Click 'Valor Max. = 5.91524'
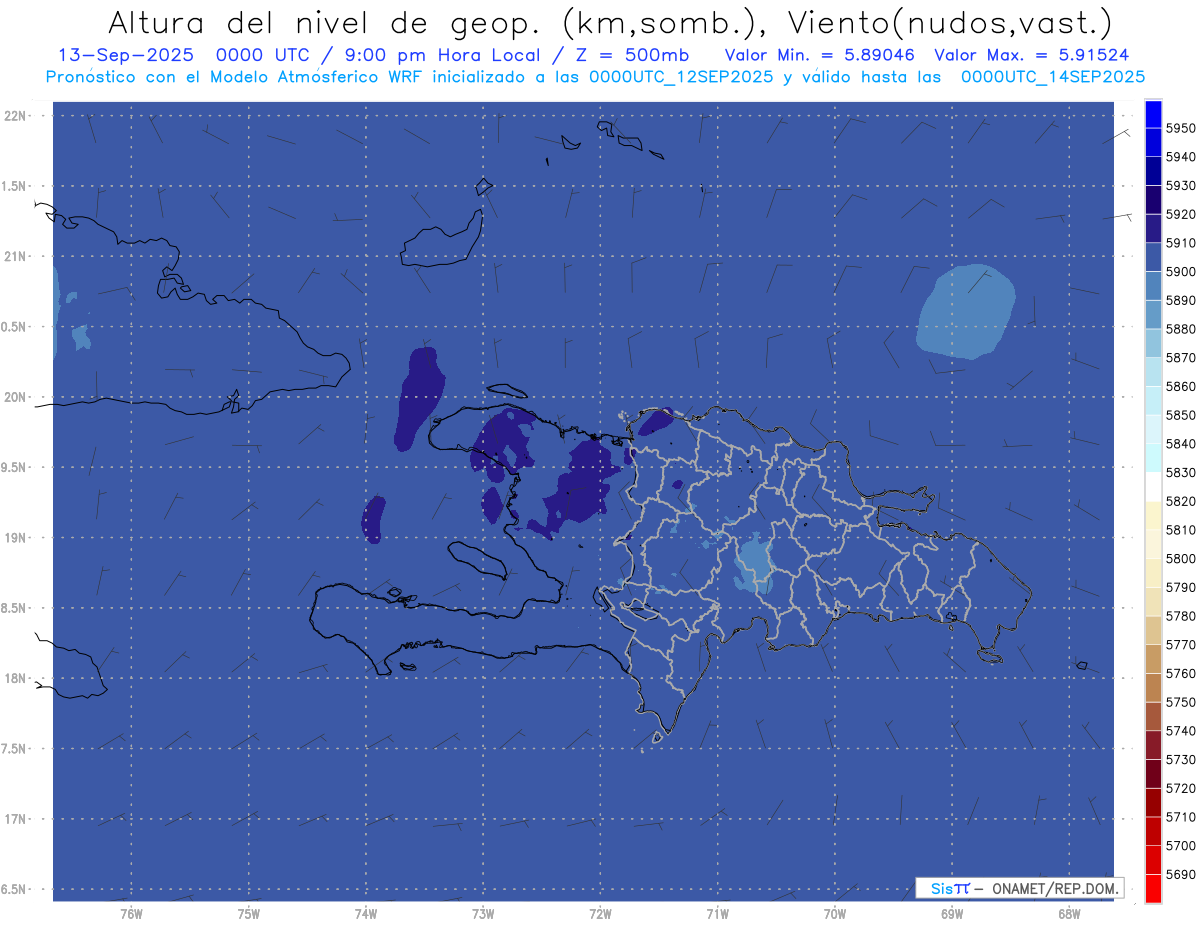This screenshot has height=927, width=1200. tap(1032, 56)
